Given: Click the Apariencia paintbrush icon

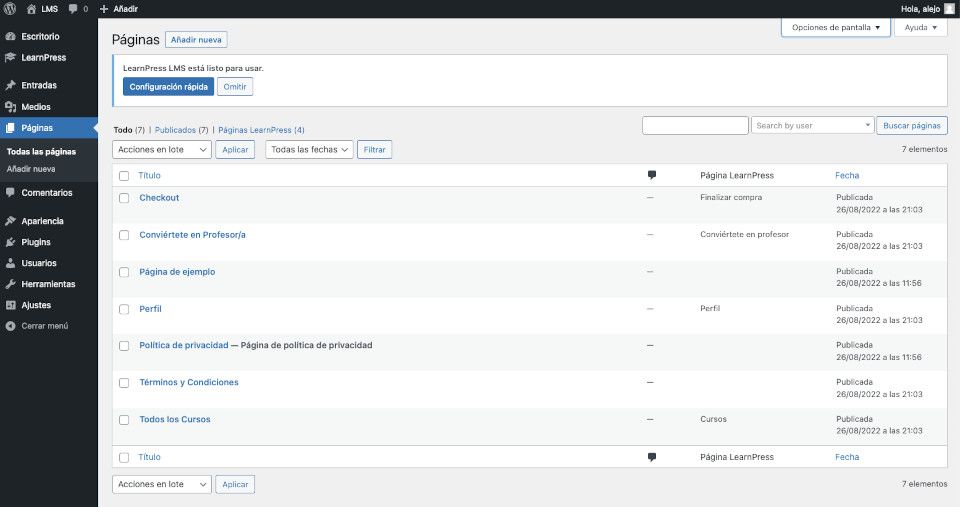Looking at the screenshot, I should point(10,220).
